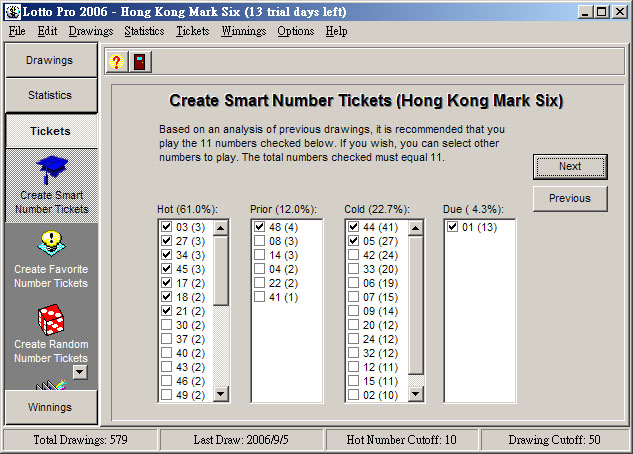Open the Winnings sidebar section
The height and width of the screenshot is (454, 633).
pyautogui.click(x=50, y=407)
